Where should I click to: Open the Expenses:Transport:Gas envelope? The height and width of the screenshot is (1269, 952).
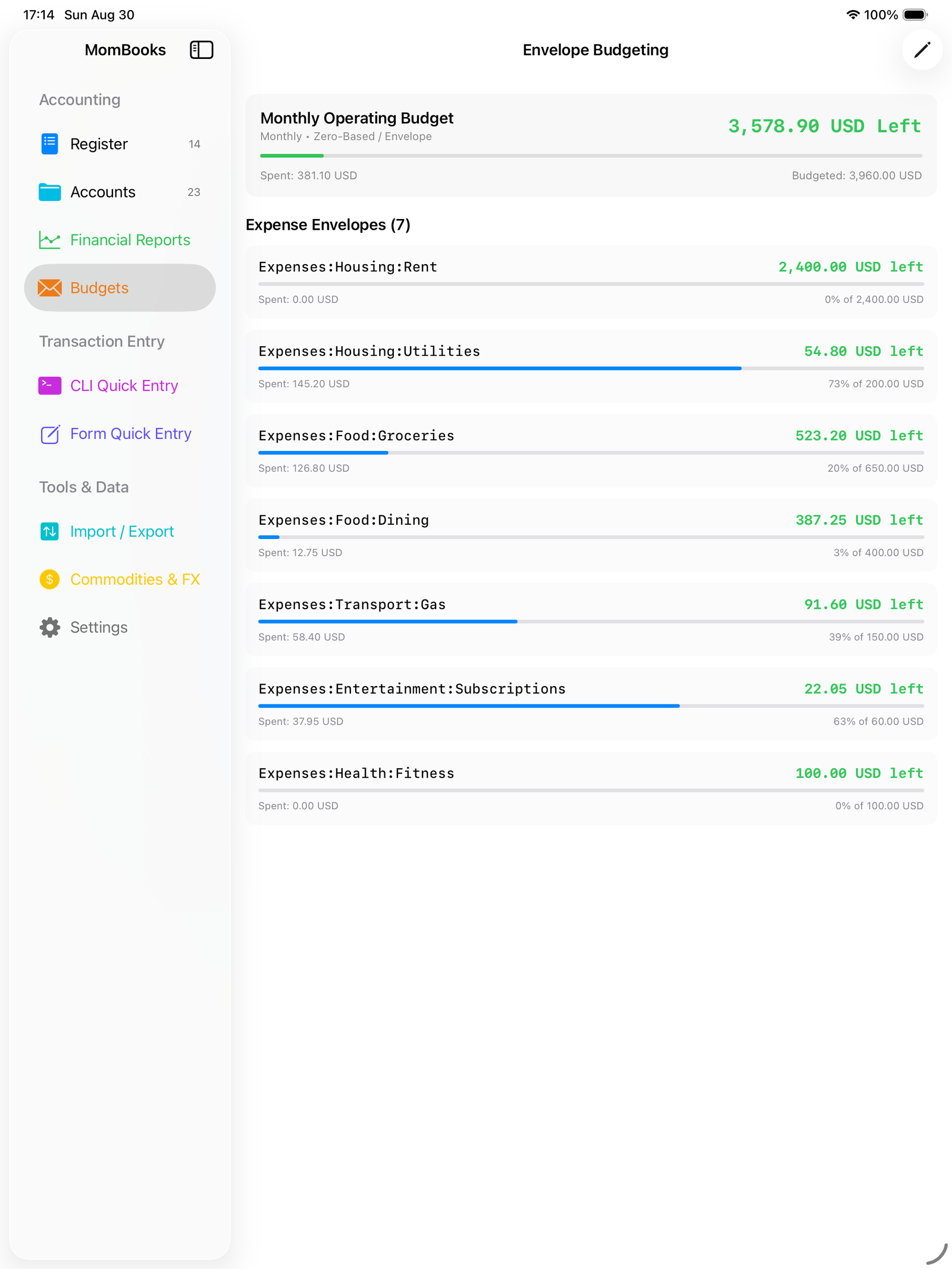point(591,620)
